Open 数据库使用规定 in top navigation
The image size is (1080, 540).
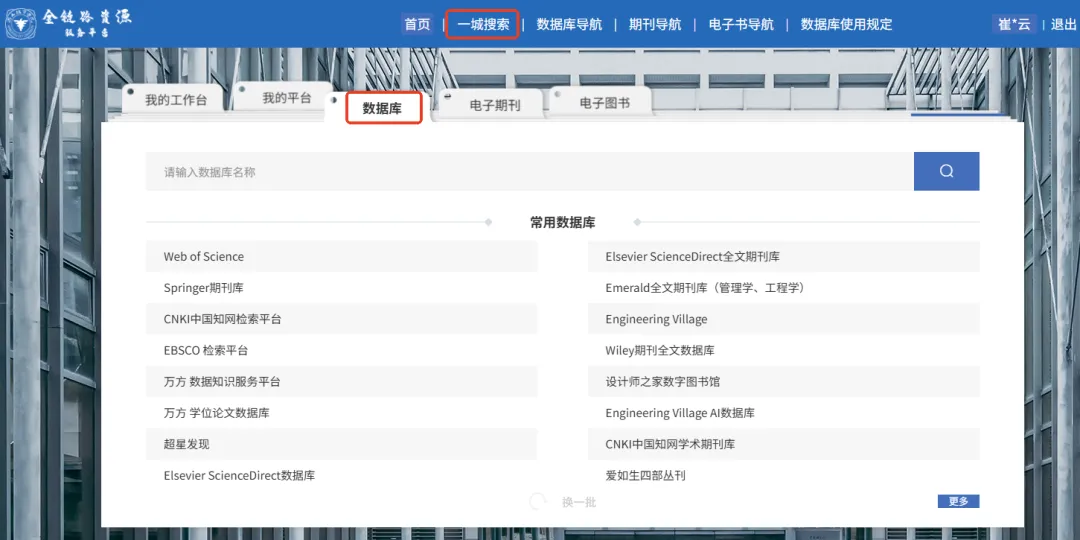coord(846,24)
